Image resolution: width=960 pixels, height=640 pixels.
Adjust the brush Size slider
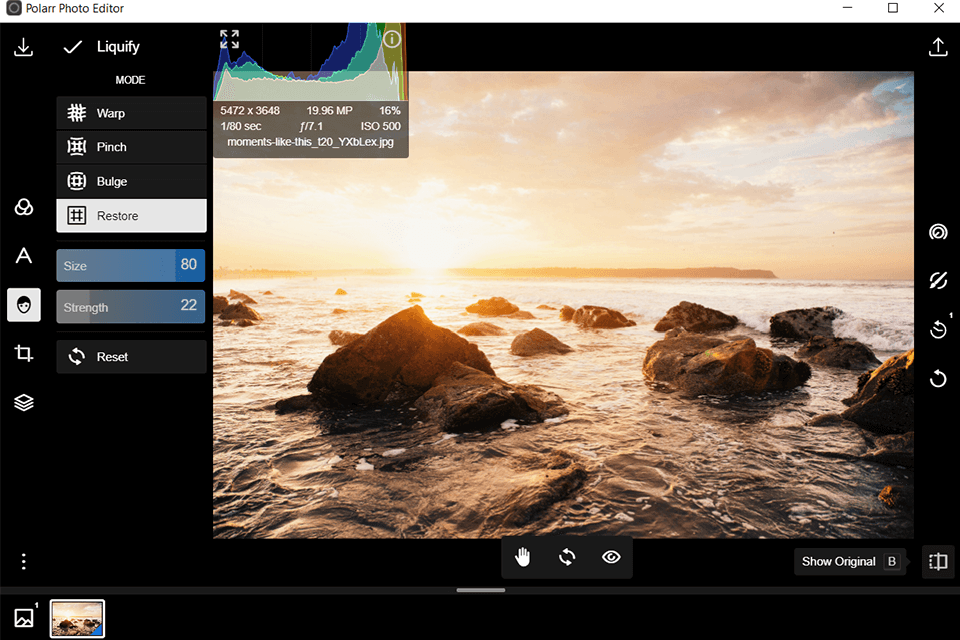[x=131, y=265]
